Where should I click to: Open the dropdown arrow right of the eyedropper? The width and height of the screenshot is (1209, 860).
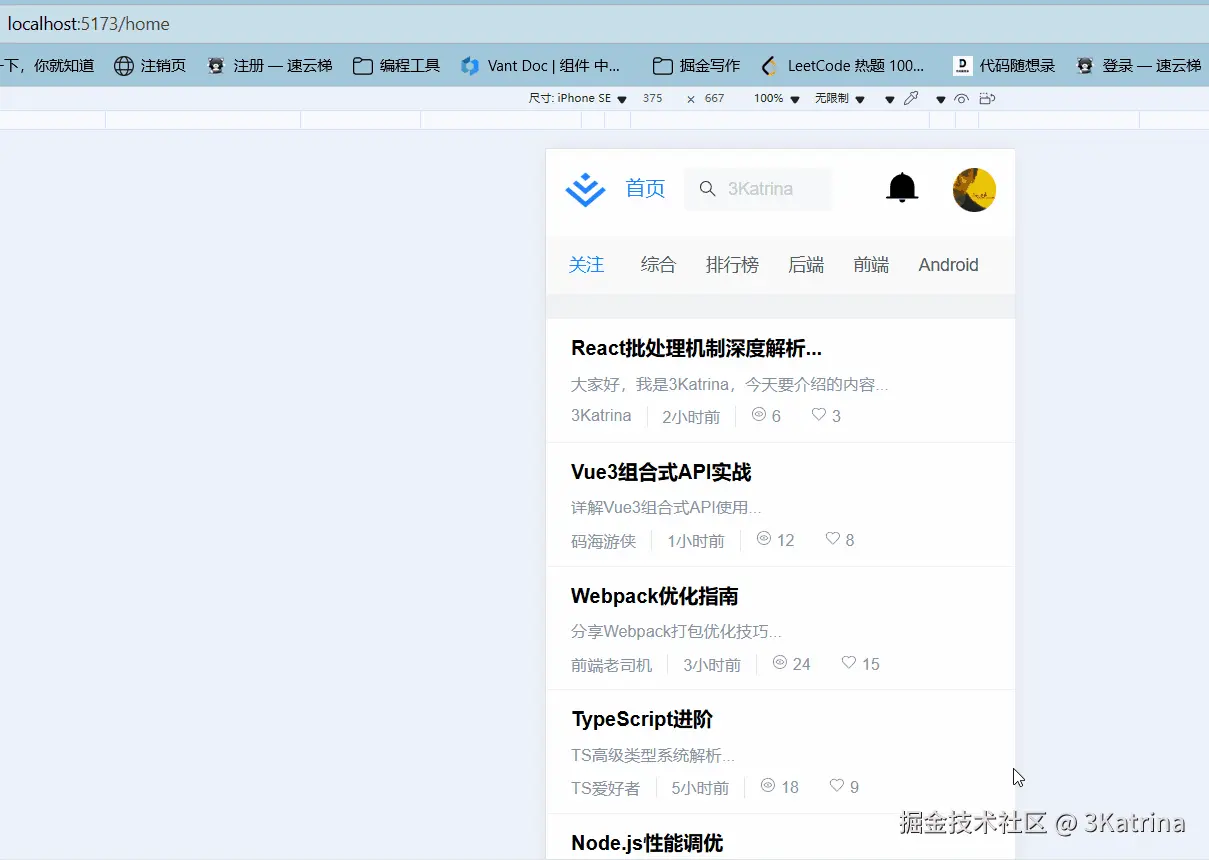[x=941, y=100]
